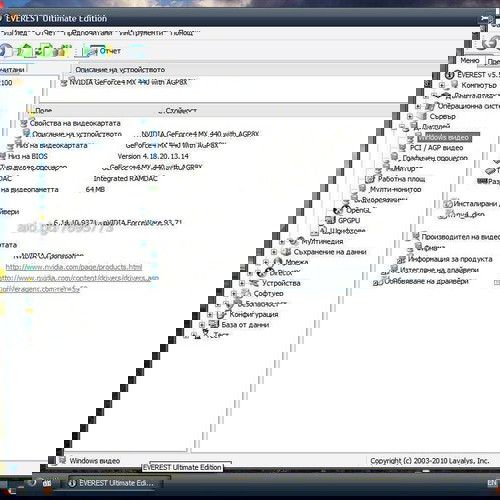The height and width of the screenshot is (500, 500).
Task: Expand the Мултимедия tree node
Action: (282, 242)
